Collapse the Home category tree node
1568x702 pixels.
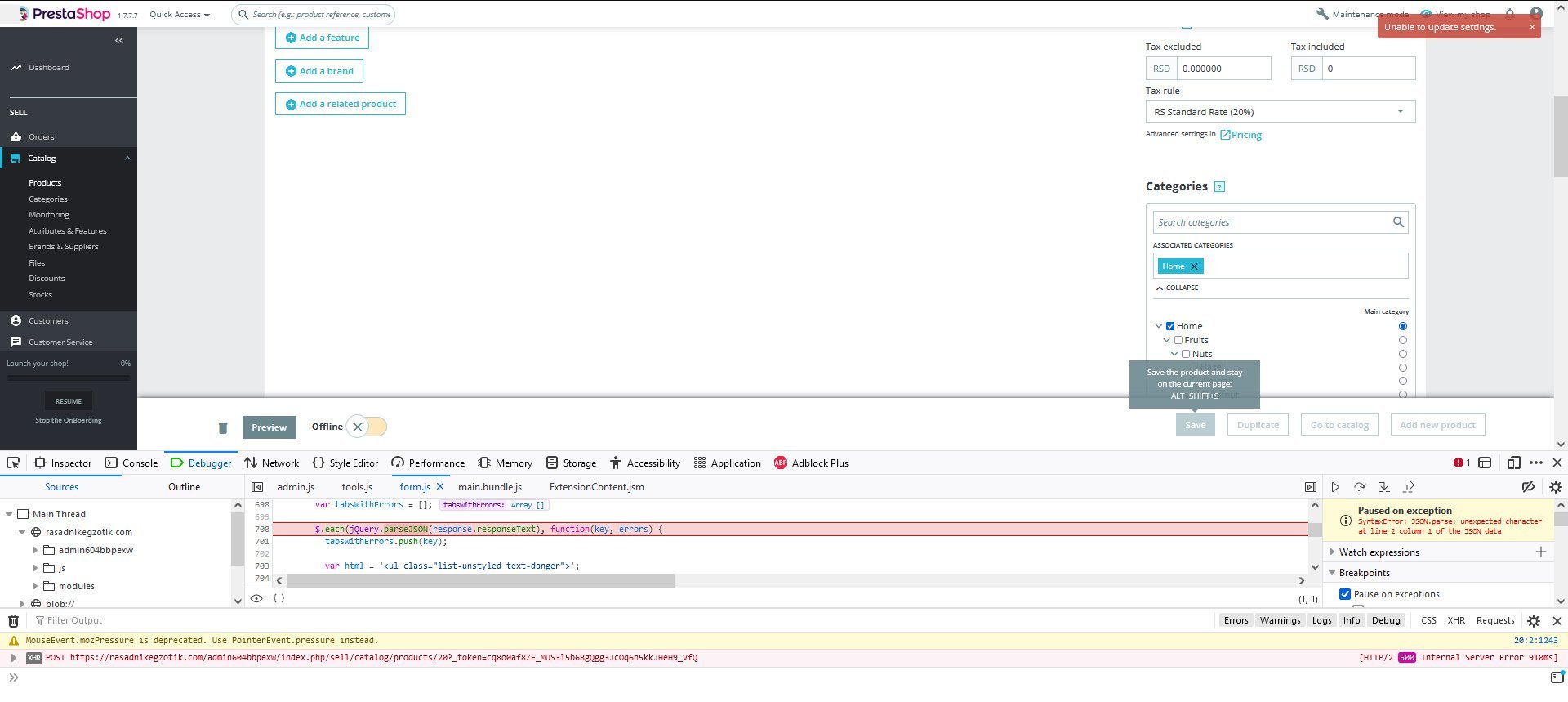pyautogui.click(x=1159, y=326)
